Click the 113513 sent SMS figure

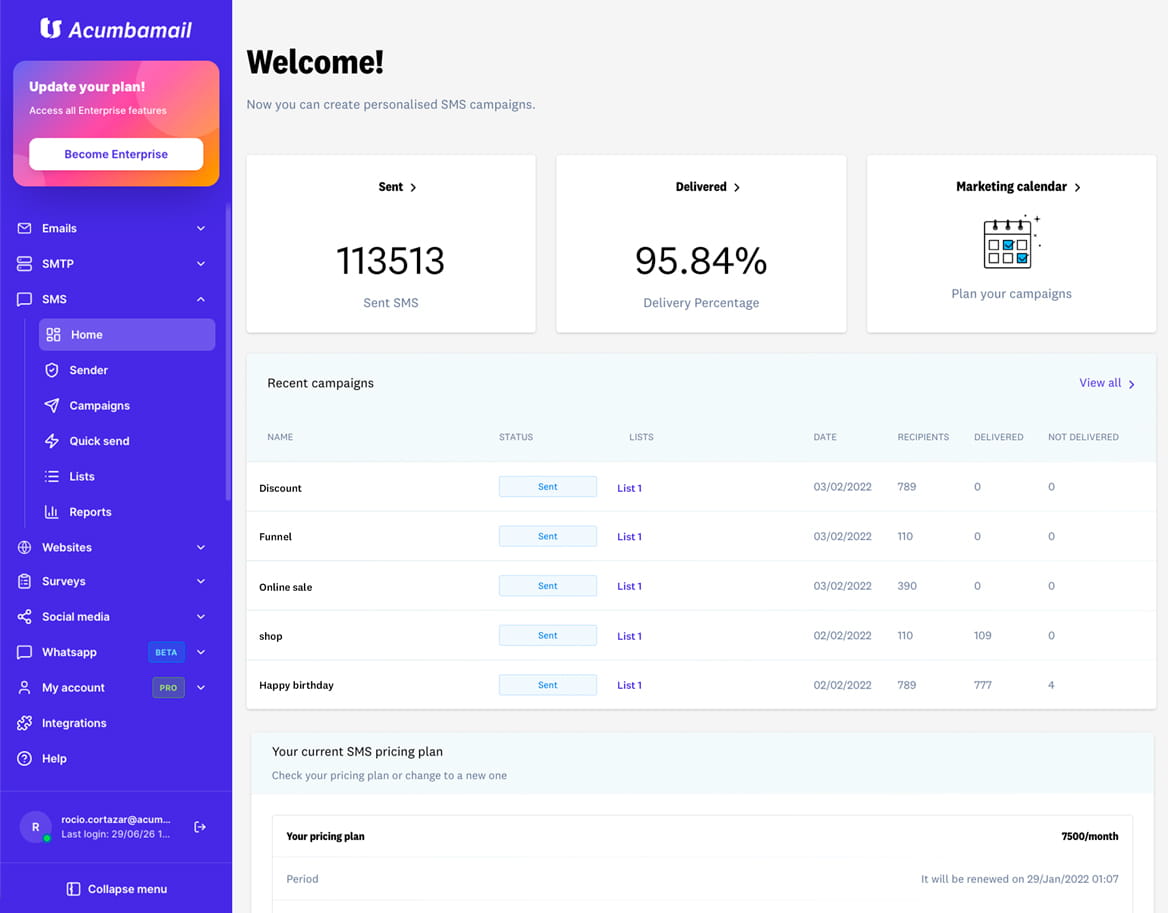[390, 261]
